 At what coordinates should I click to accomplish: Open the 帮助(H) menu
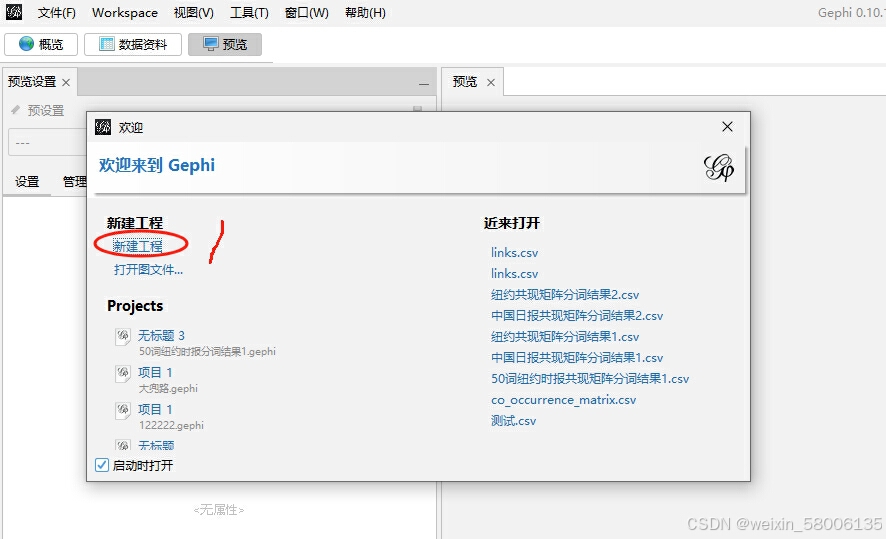[366, 12]
